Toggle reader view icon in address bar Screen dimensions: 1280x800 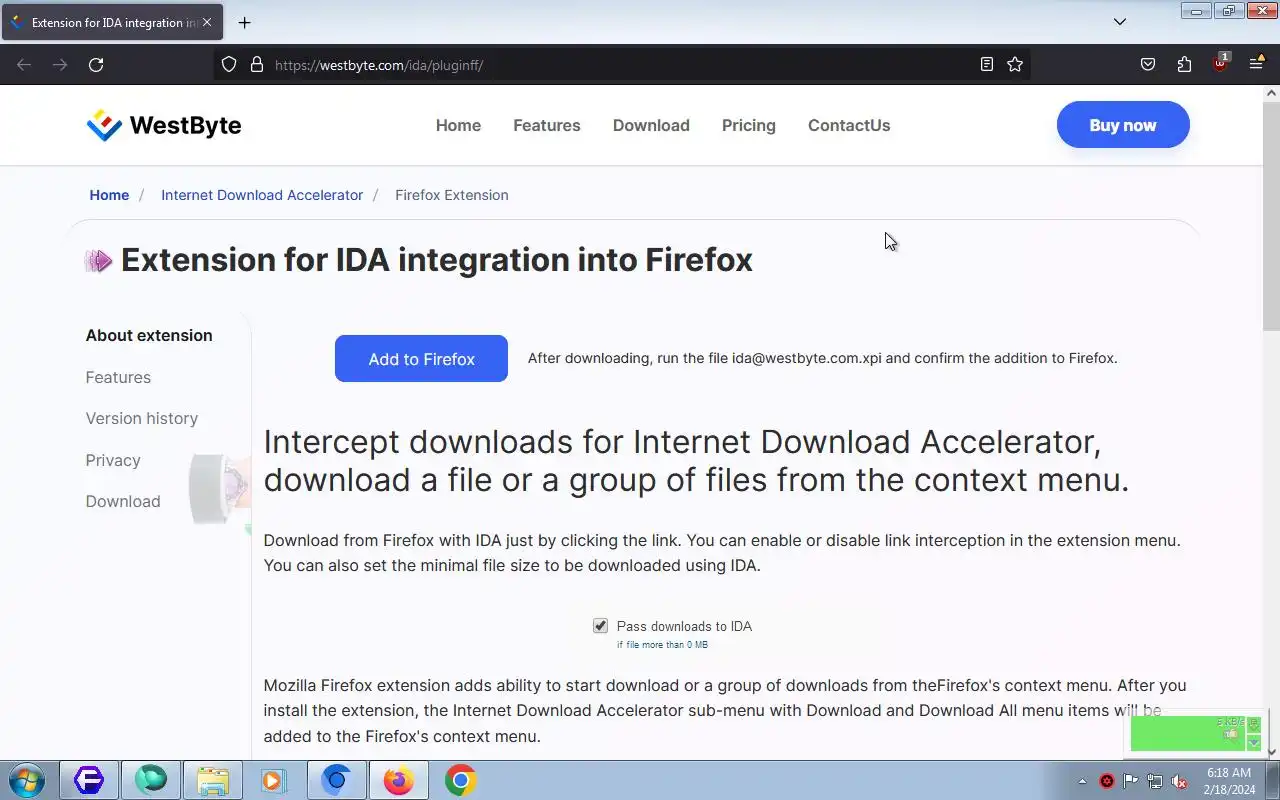987,64
